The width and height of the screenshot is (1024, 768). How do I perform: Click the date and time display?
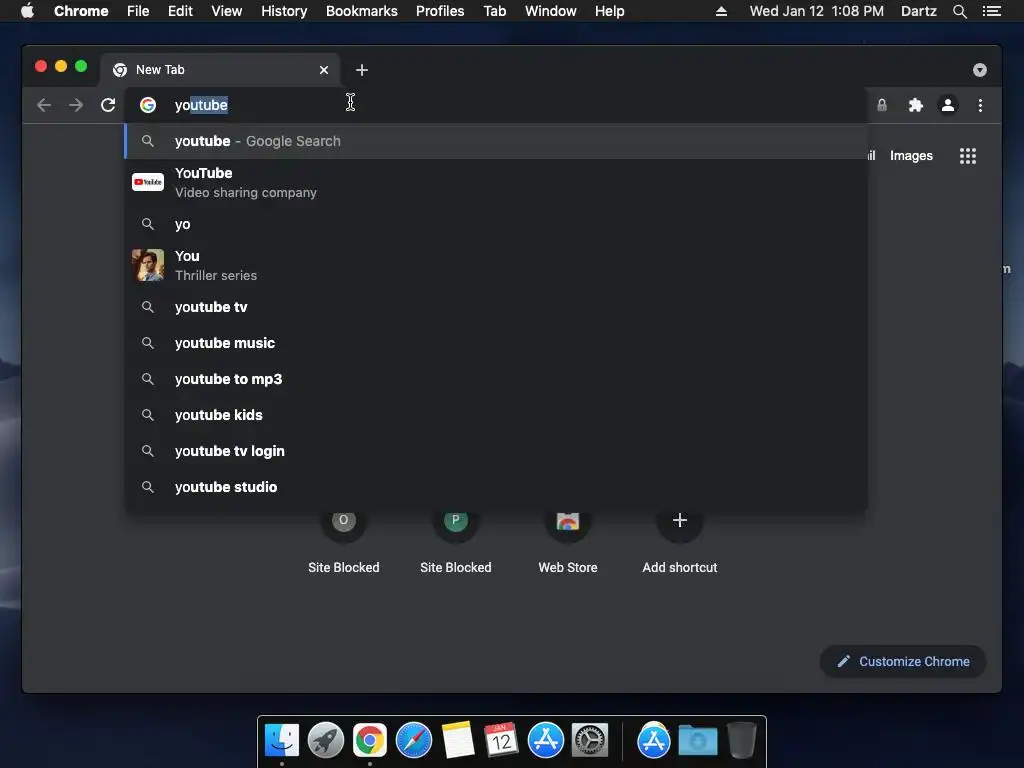coord(816,11)
